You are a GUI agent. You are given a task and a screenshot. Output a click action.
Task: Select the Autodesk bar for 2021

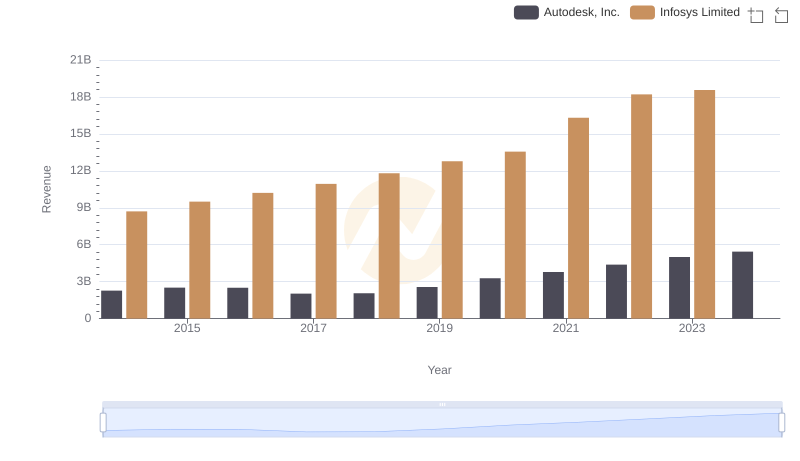[x=554, y=295]
